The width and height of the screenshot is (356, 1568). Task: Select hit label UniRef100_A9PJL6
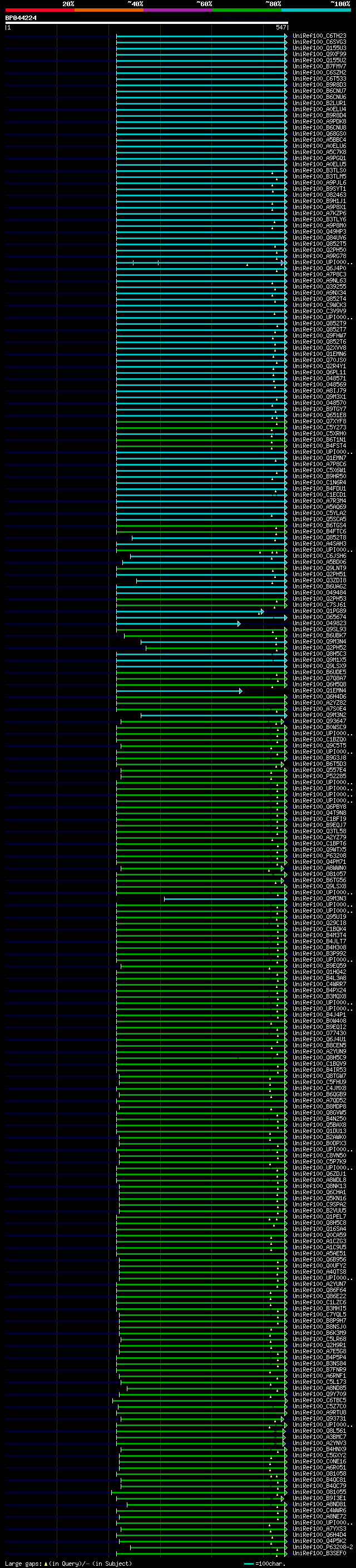coord(319,182)
